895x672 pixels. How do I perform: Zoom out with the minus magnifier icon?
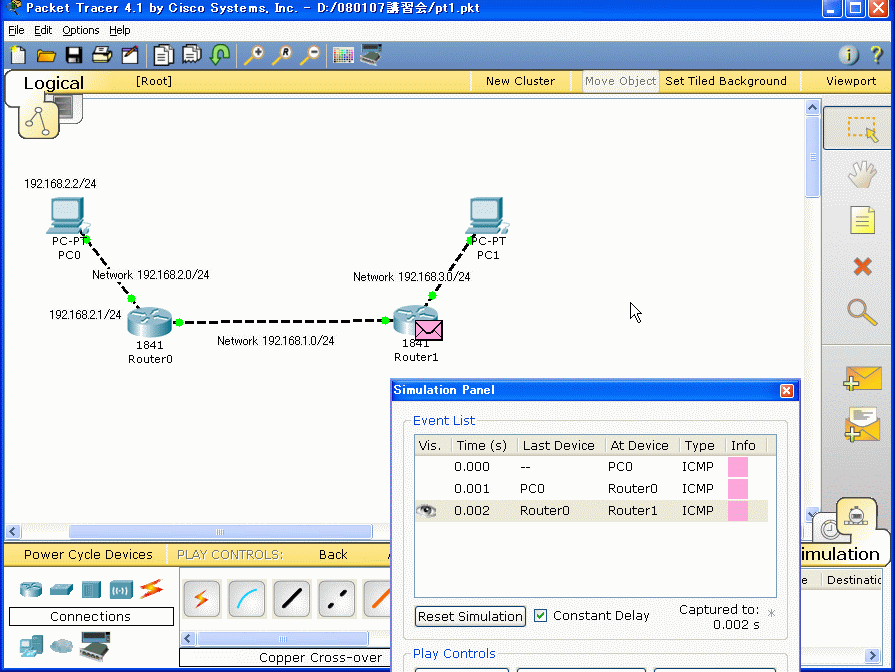click(310, 55)
